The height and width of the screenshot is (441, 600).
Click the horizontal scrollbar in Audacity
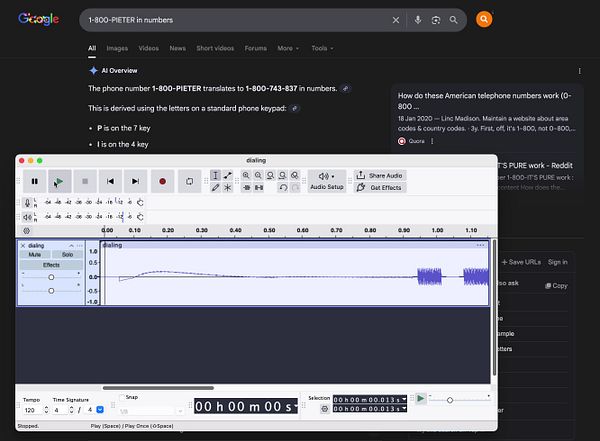pos(158,388)
